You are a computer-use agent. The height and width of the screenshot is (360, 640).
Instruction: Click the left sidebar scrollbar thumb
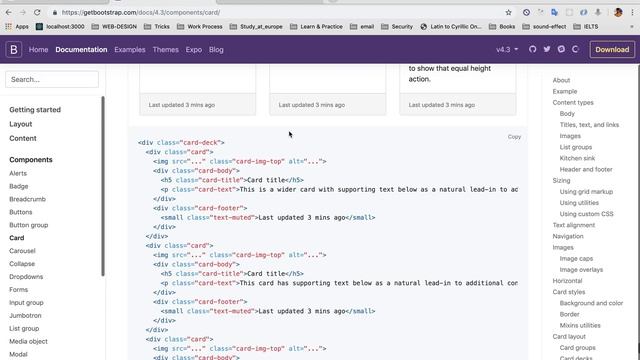pos(103,186)
